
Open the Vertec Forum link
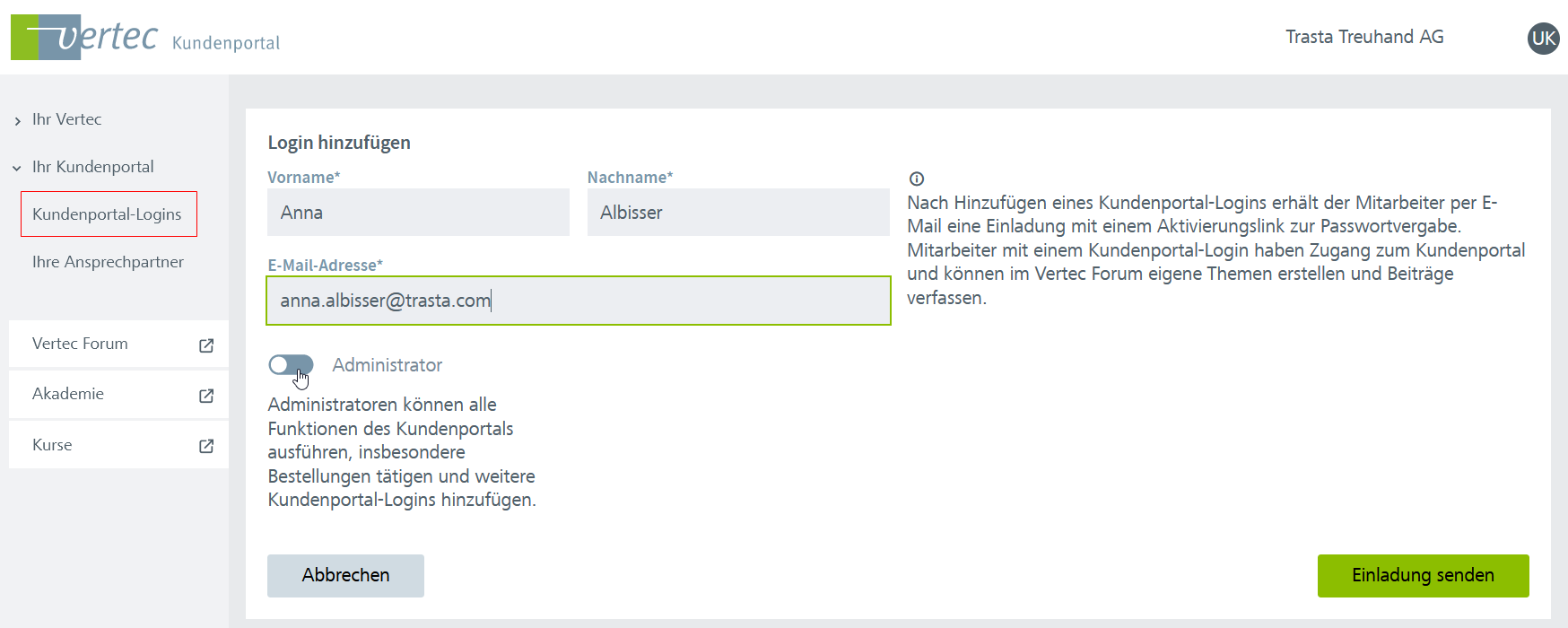coord(80,344)
